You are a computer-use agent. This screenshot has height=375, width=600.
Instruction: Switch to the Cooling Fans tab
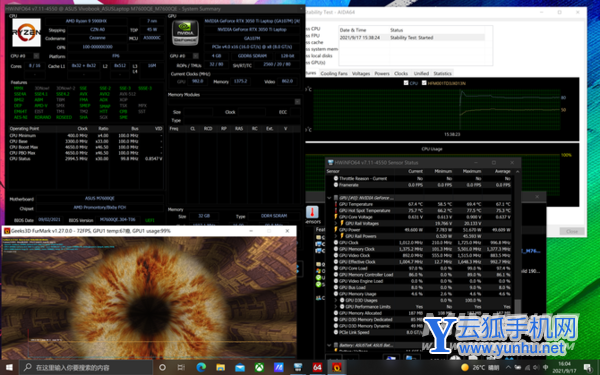pyautogui.click(x=334, y=73)
